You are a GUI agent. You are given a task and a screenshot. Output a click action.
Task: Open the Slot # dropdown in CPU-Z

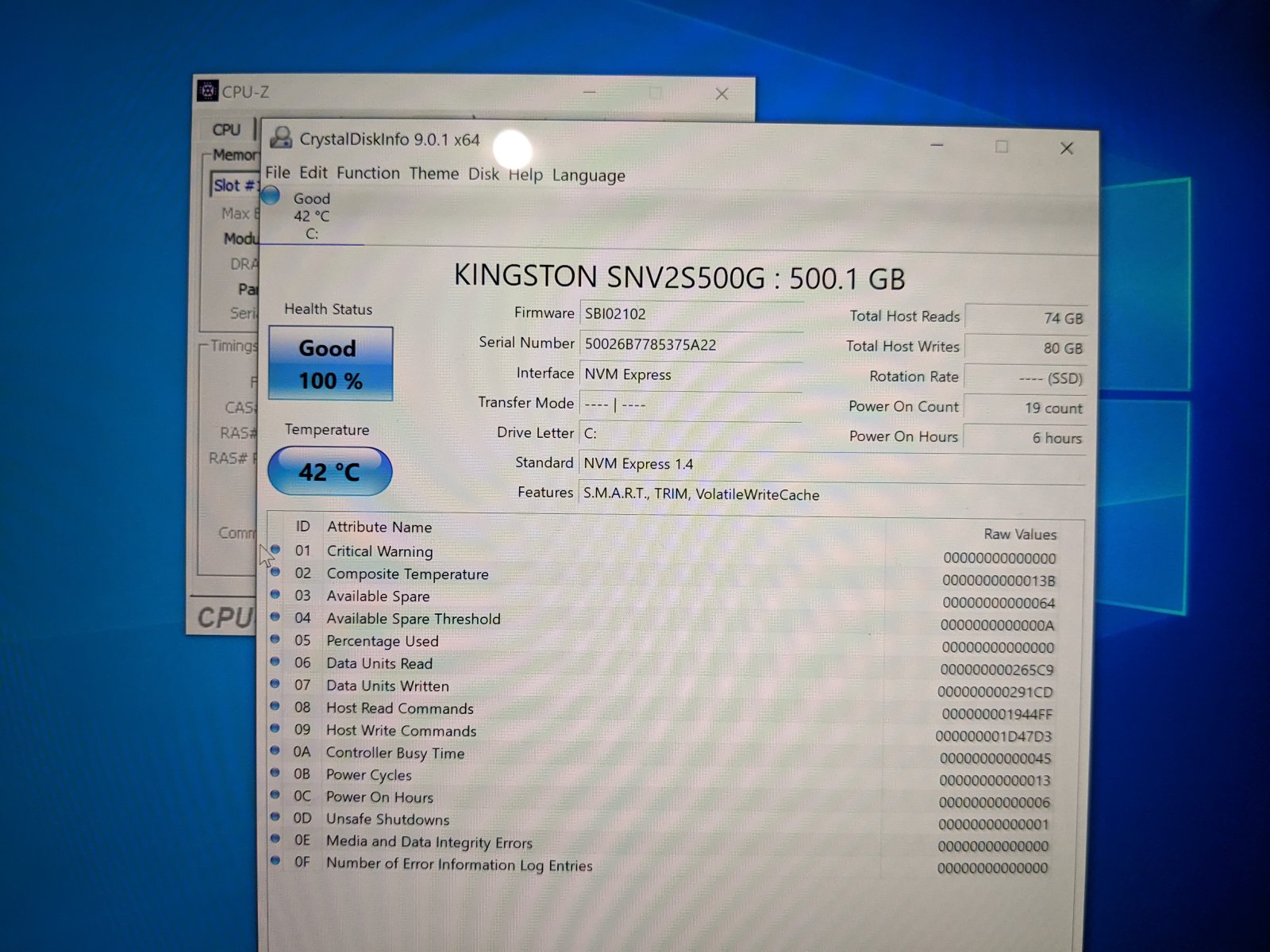coord(236,185)
